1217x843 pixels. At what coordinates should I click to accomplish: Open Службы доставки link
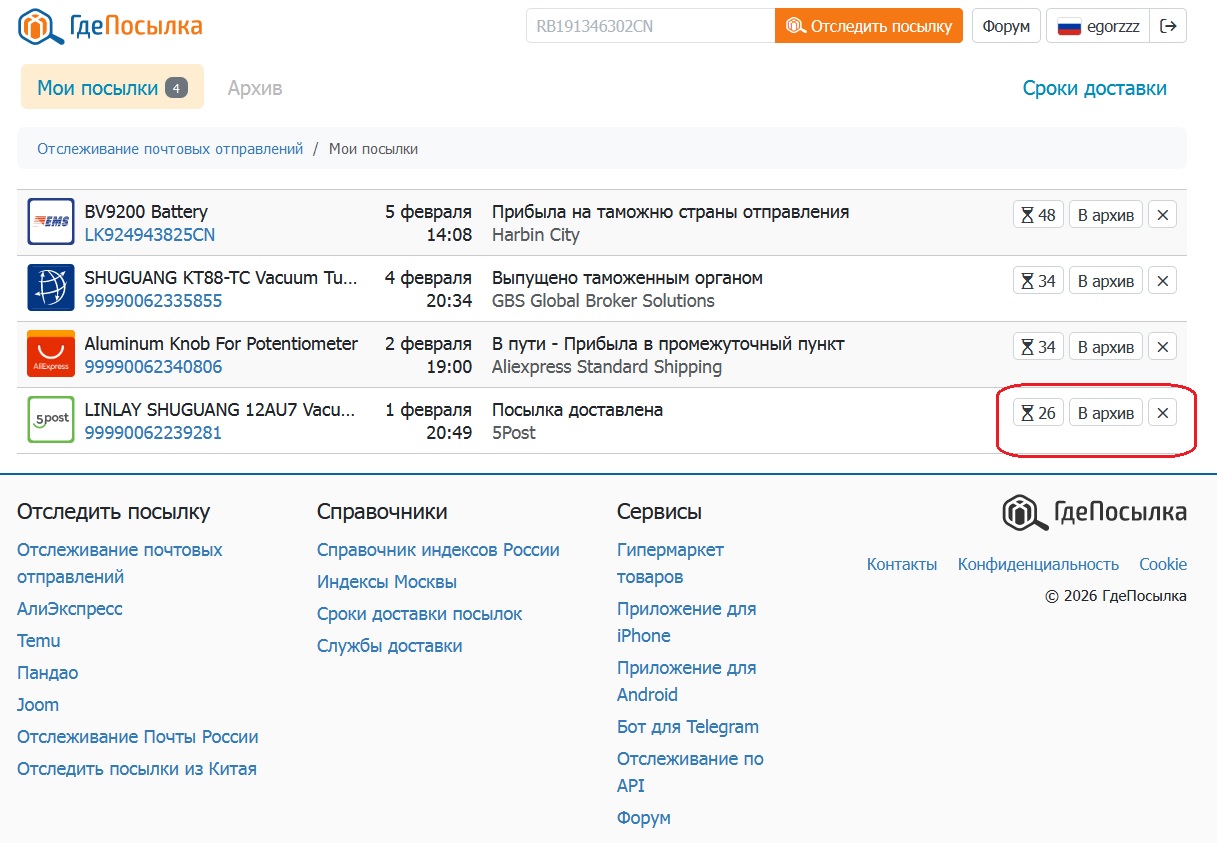click(x=390, y=646)
